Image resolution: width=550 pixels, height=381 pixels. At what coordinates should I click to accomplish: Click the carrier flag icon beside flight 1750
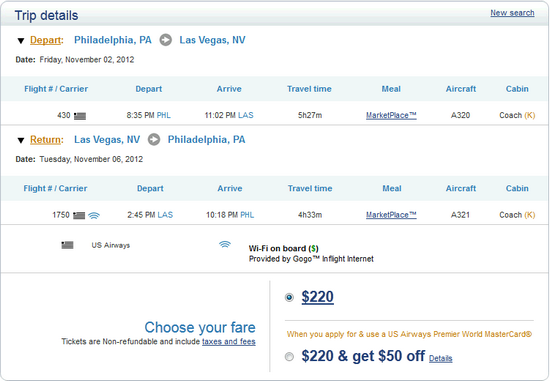click(79, 215)
